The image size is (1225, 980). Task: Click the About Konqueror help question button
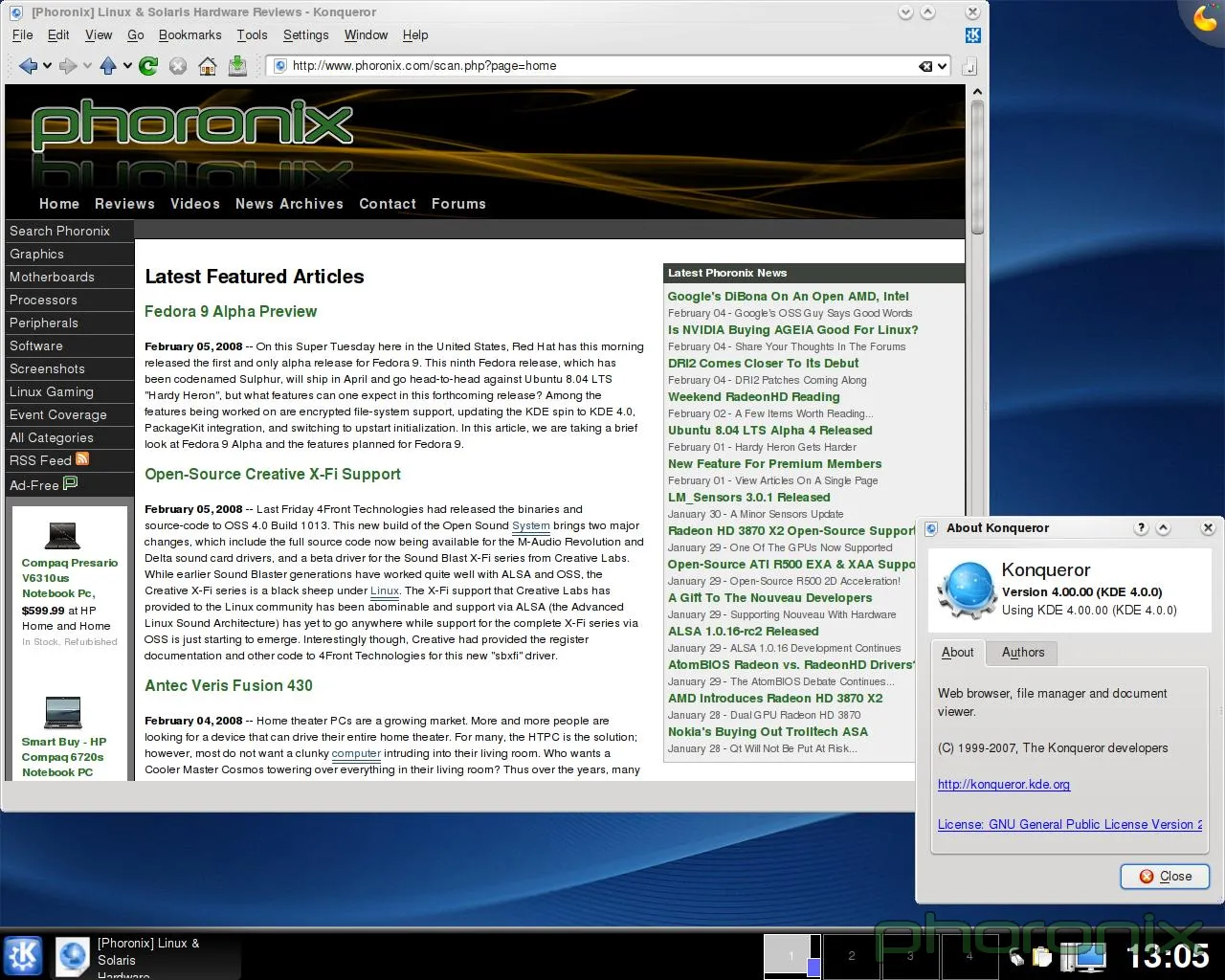point(1141,528)
